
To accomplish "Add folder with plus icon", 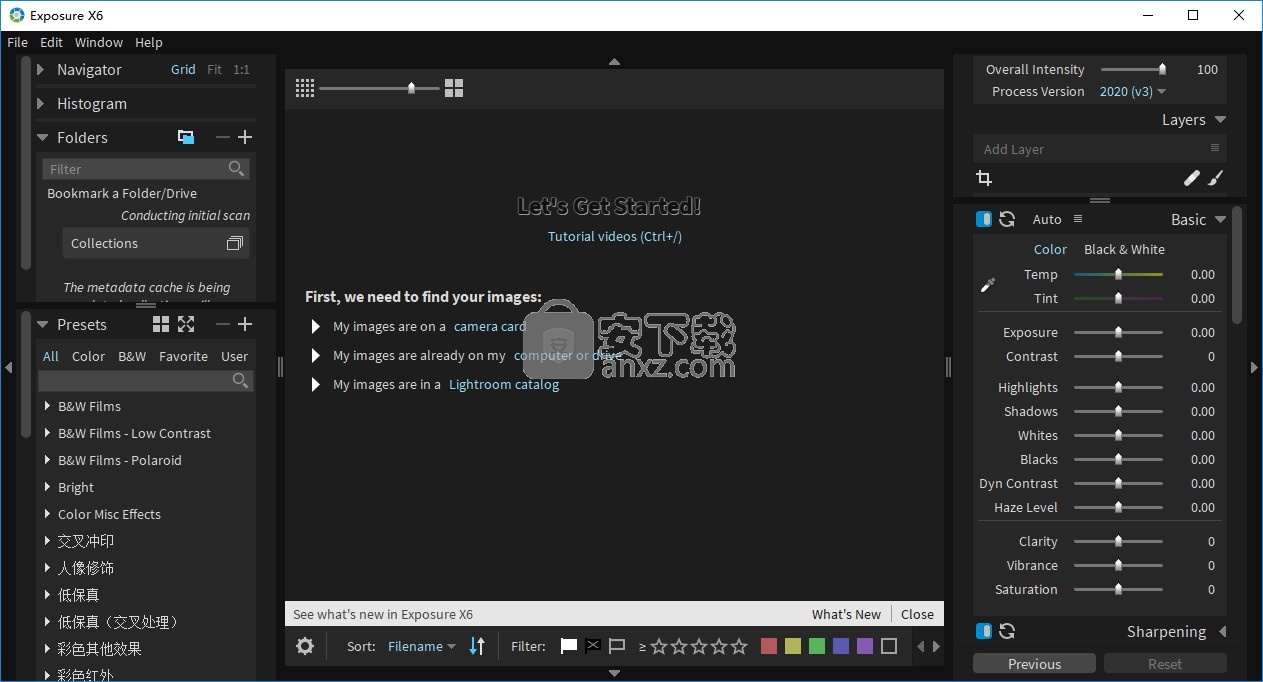I will click(x=245, y=137).
